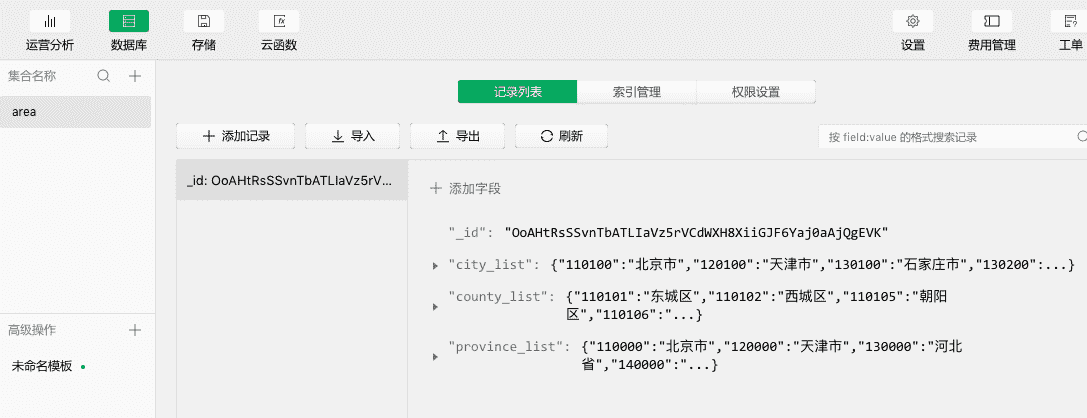Click the search icon beside 集合名称
Image resolution: width=1087 pixels, height=418 pixels.
point(104,76)
